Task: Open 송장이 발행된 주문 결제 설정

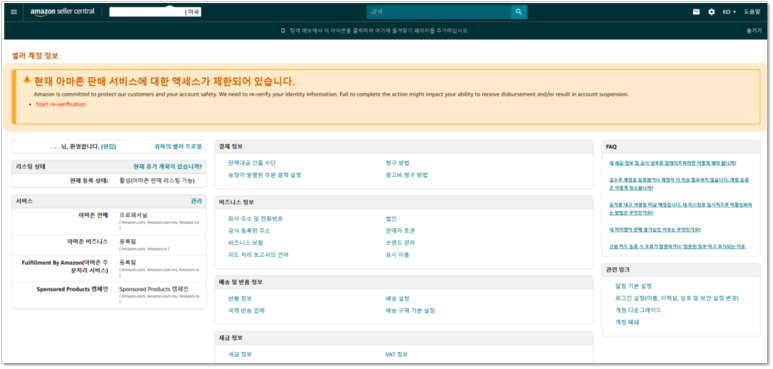Action: [265, 175]
